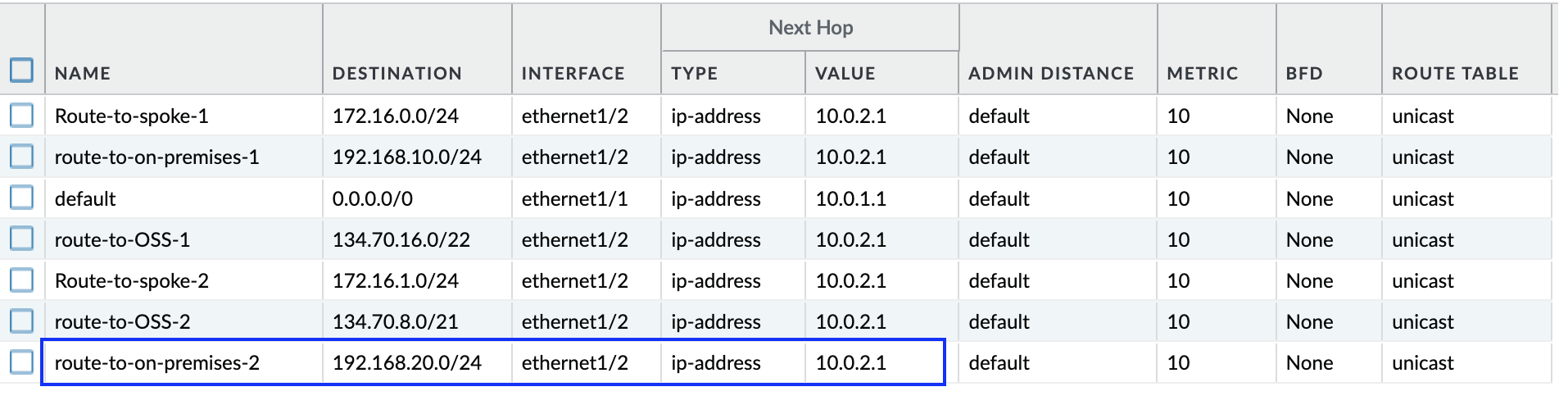Select the route-to-on-premises-1 row checkbox
The image size is (1568, 405).
22,157
